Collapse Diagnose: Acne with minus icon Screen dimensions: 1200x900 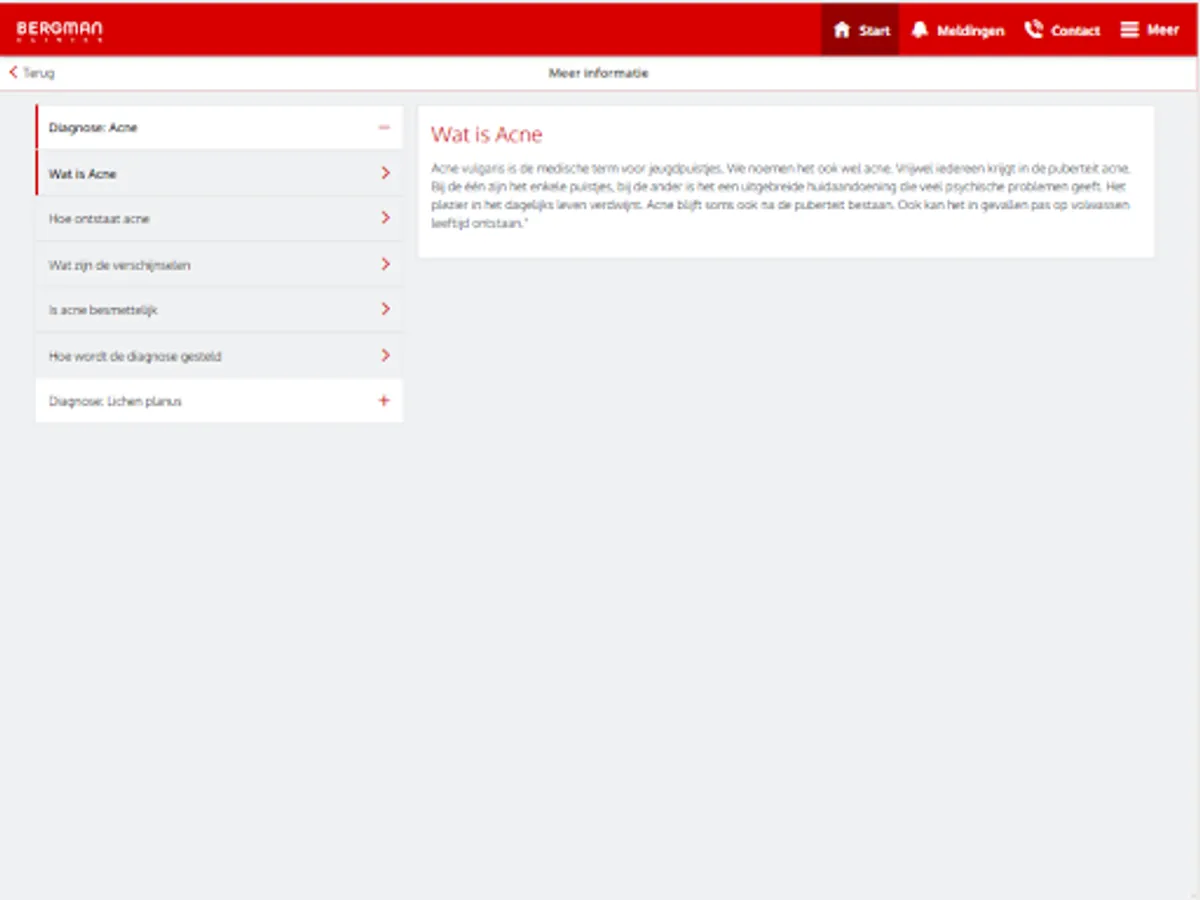(x=384, y=127)
